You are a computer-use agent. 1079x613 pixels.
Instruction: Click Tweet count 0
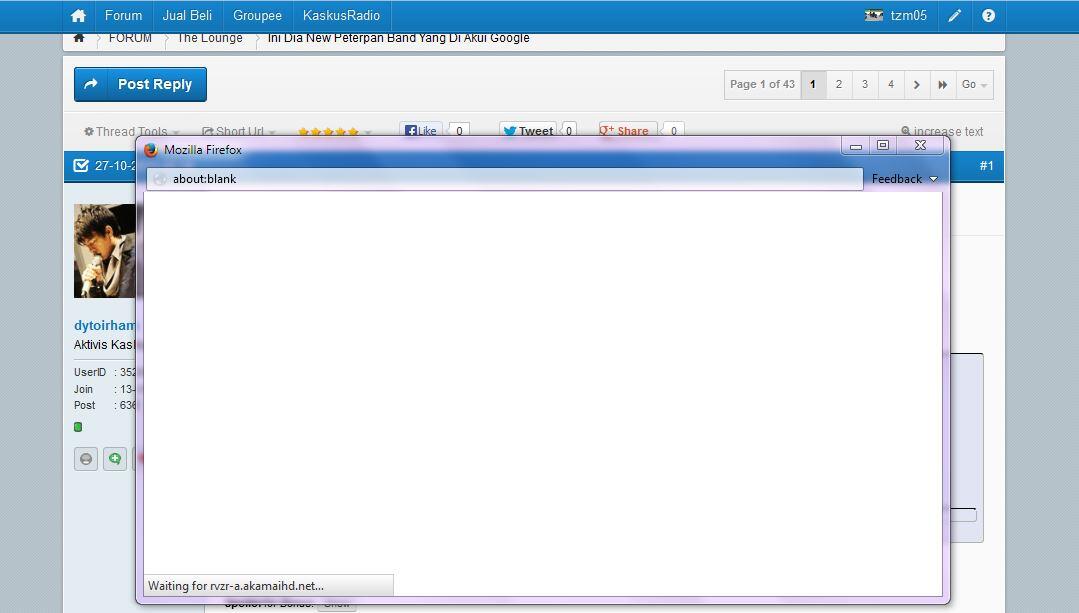point(569,130)
